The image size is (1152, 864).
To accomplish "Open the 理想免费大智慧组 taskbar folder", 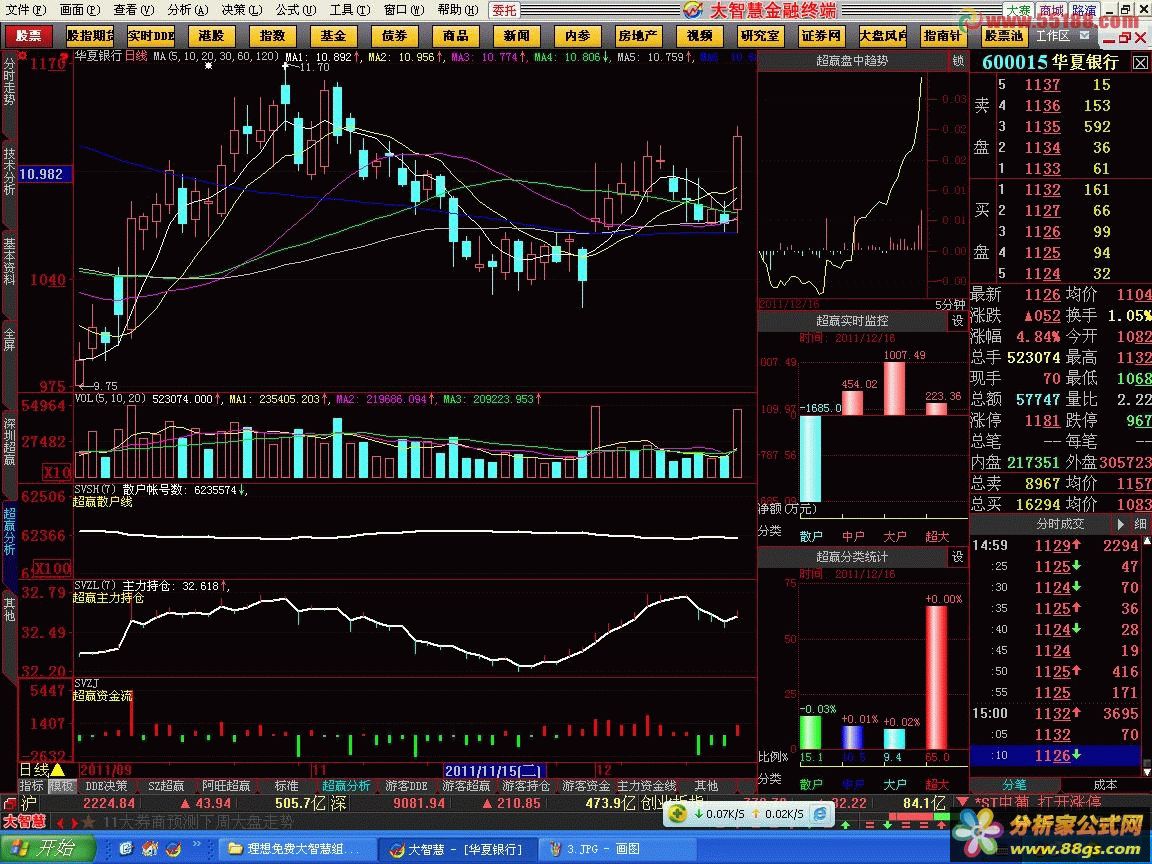I will 297,849.
